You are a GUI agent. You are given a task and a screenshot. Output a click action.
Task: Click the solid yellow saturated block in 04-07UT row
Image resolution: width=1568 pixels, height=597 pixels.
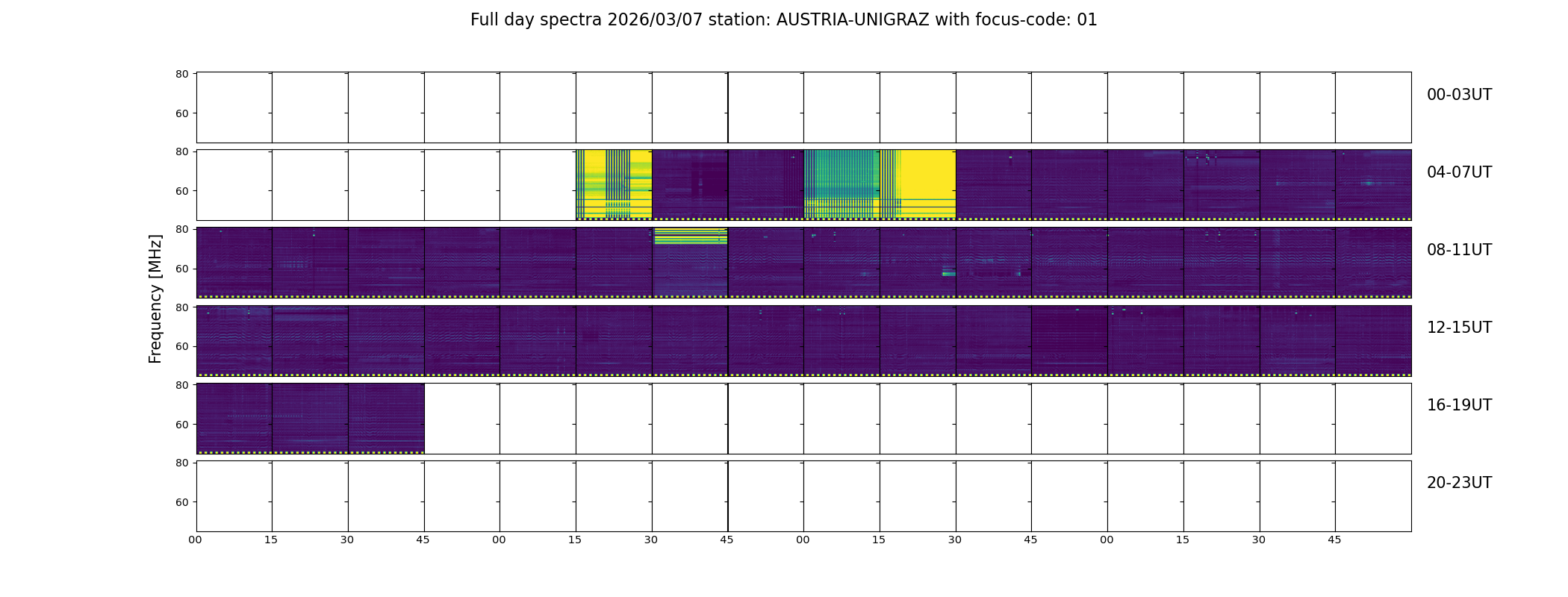click(x=928, y=184)
